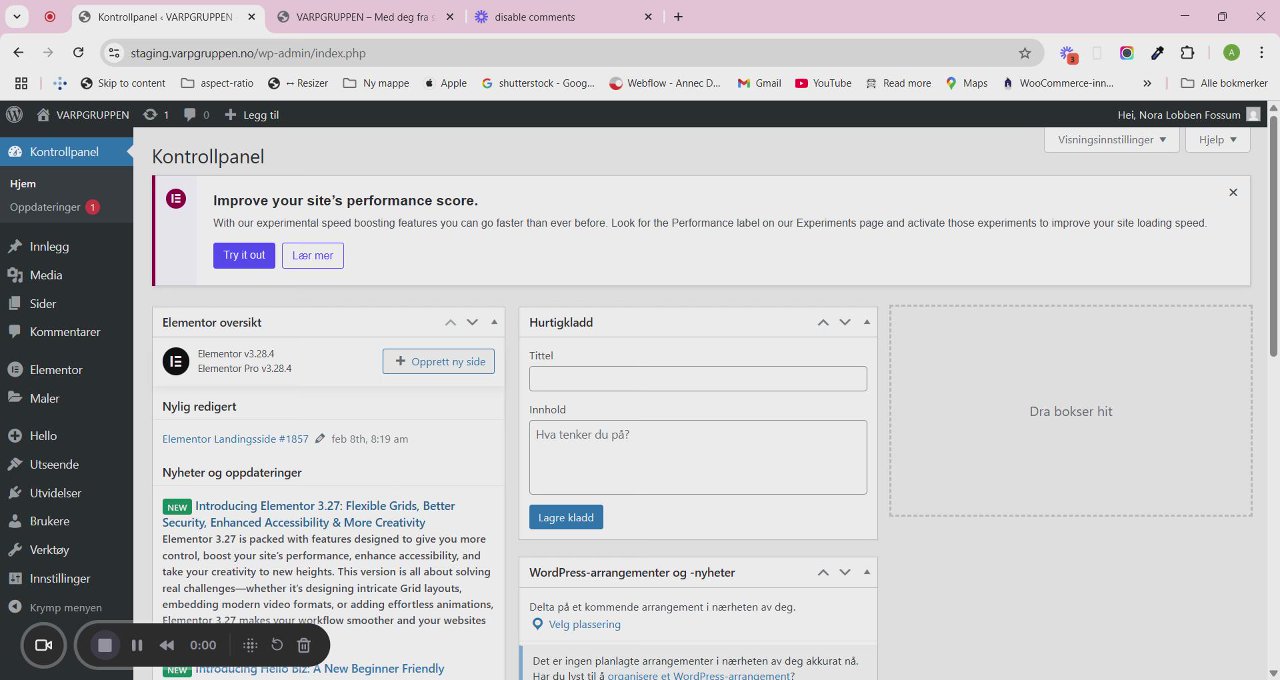Pause the screen recording
Viewport: 1280px width, 680px height.
[137, 645]
